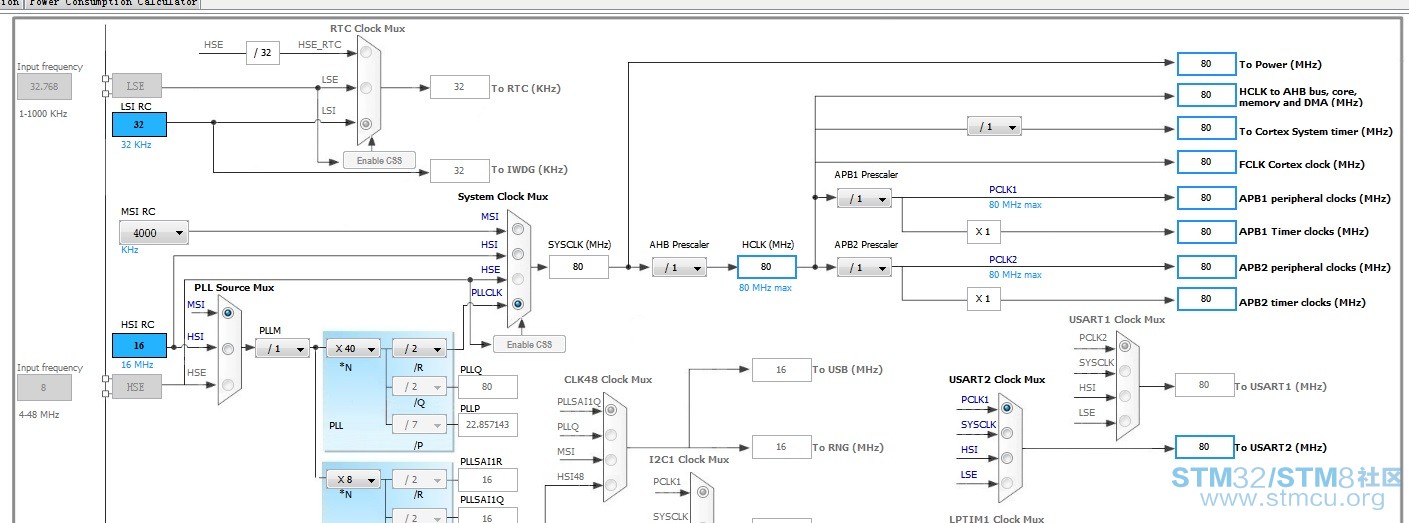Open Cortex System timer divider dropdown
This screenshot has height=523, width=1409.
[994, 127]
